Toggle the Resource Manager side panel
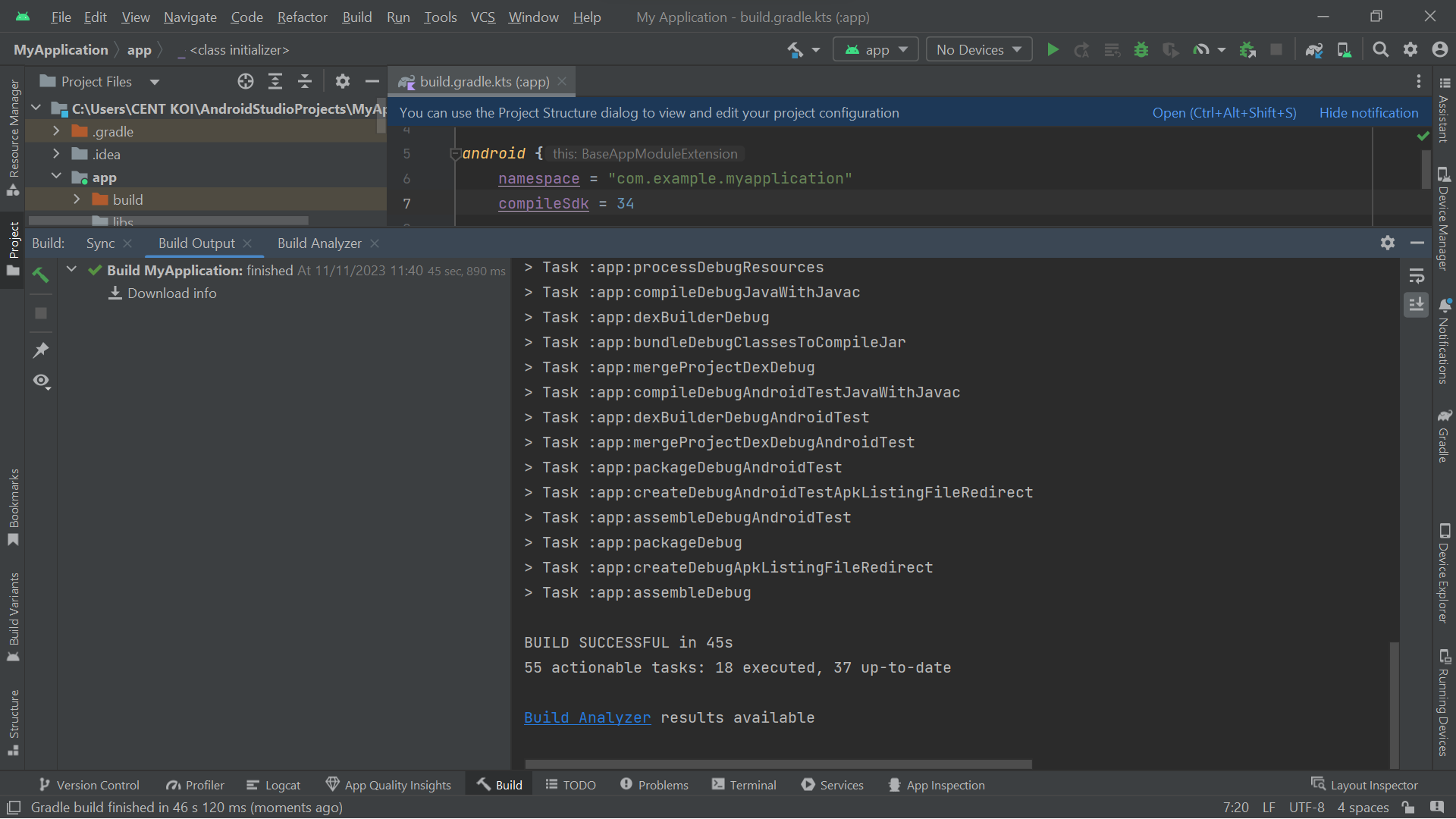 click(x=14, y=138)
